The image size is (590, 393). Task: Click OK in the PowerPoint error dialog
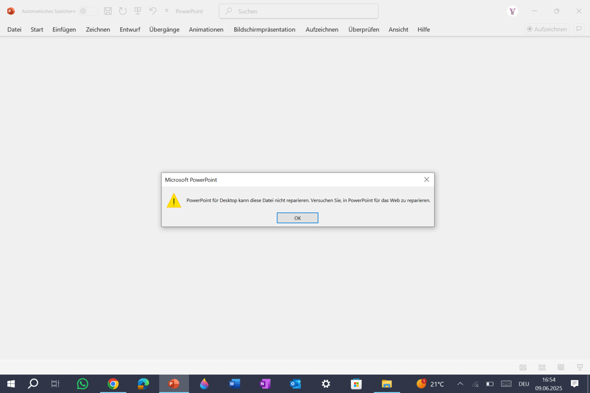297,218
